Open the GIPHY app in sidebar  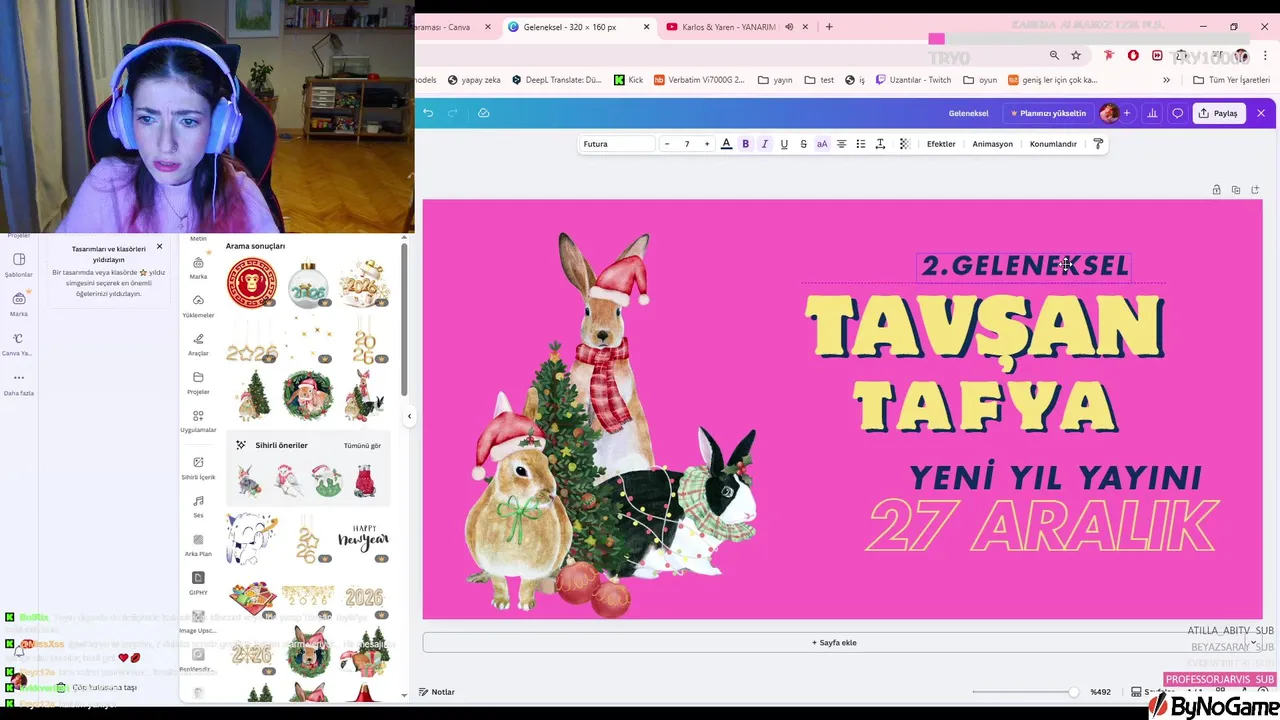pyautogui.click(x=198, y=583)
